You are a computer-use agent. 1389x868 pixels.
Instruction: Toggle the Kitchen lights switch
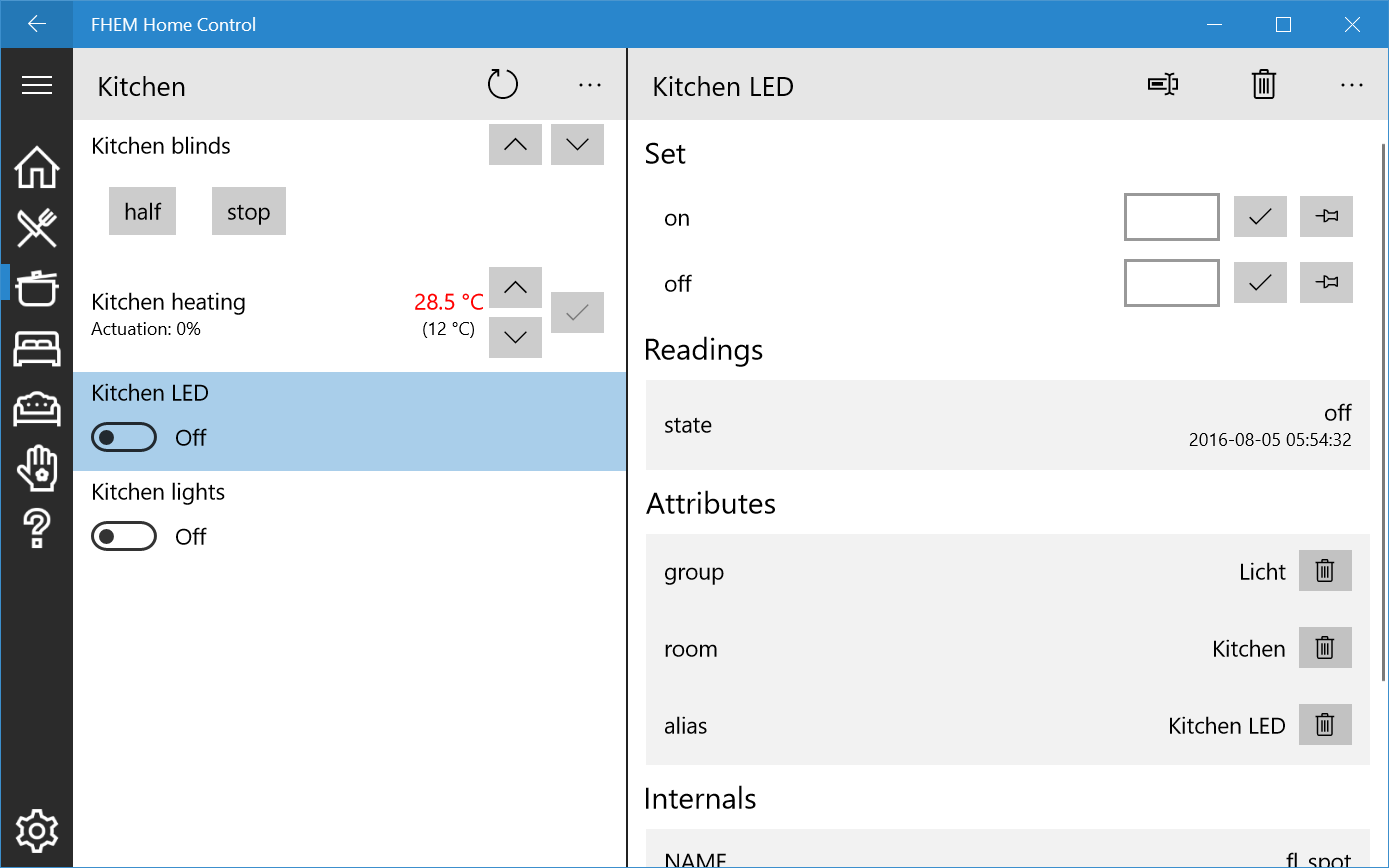point(124,536)
